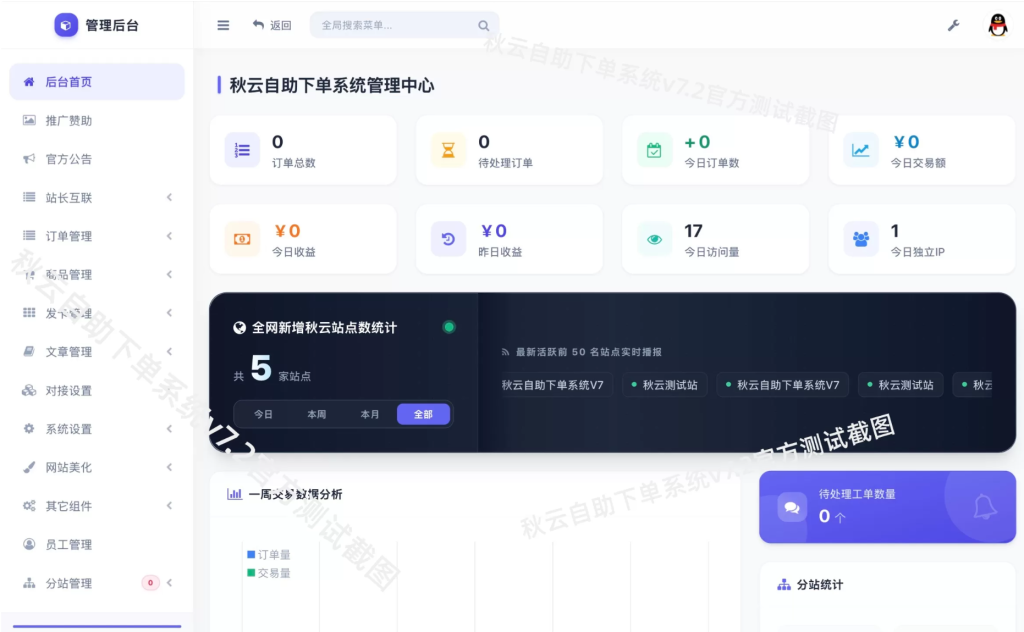Click the 昨日收益 history icon

[x=448, y=239]
